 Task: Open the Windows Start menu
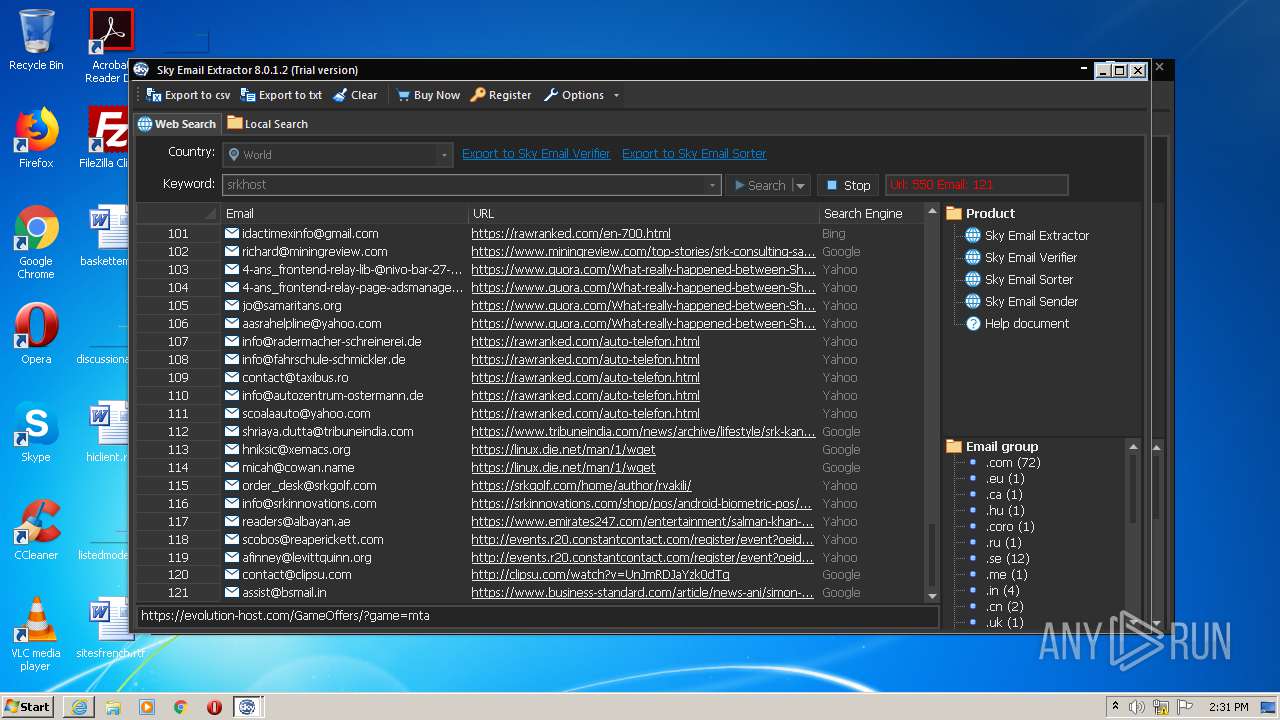click(x=27, y=706)
